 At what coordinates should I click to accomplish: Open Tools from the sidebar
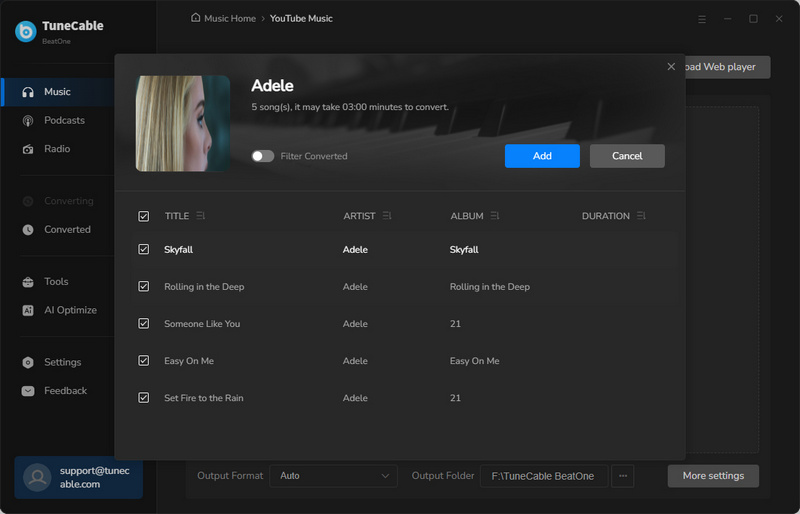(56, 282)
